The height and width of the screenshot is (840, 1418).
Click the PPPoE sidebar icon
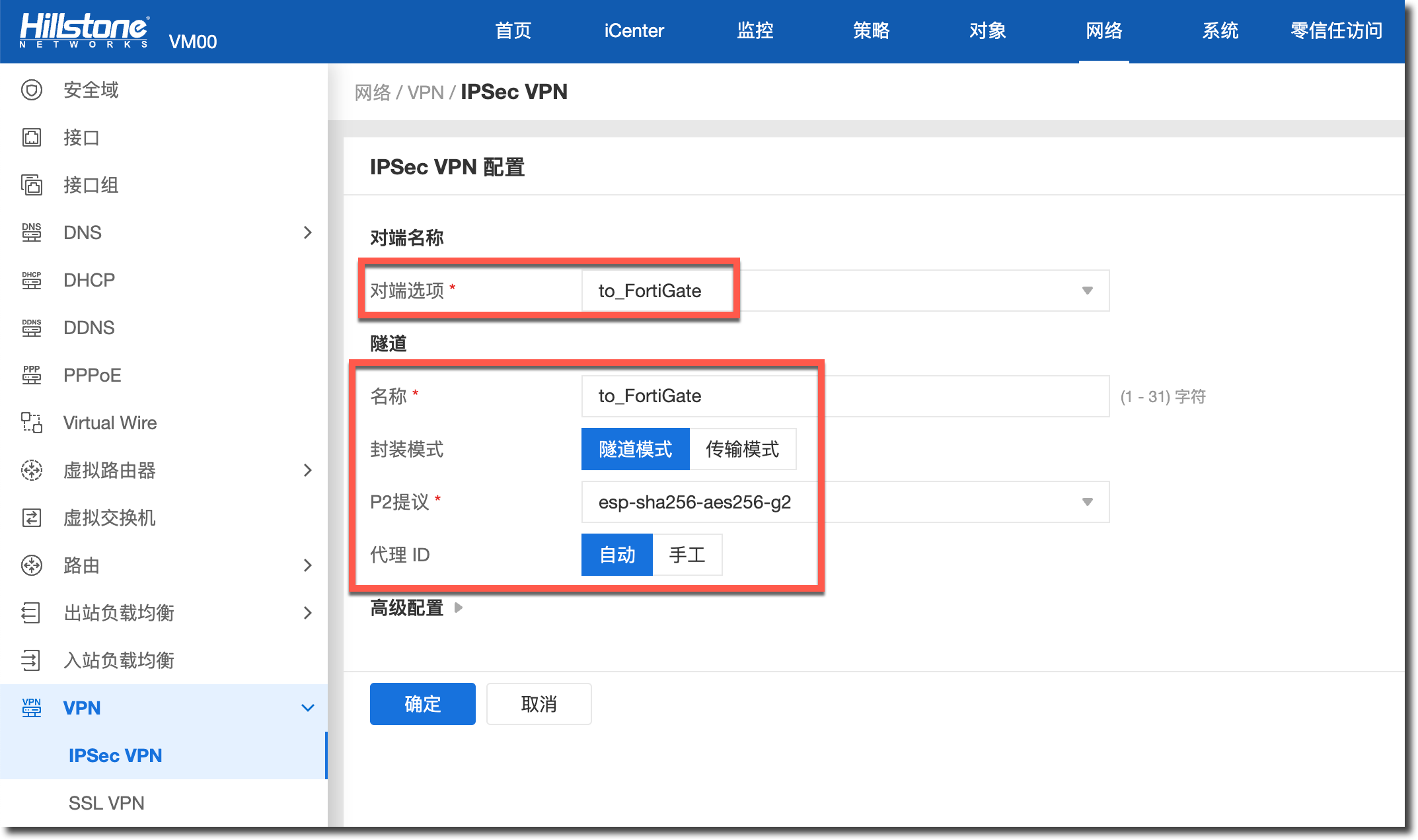pos(32,375)
